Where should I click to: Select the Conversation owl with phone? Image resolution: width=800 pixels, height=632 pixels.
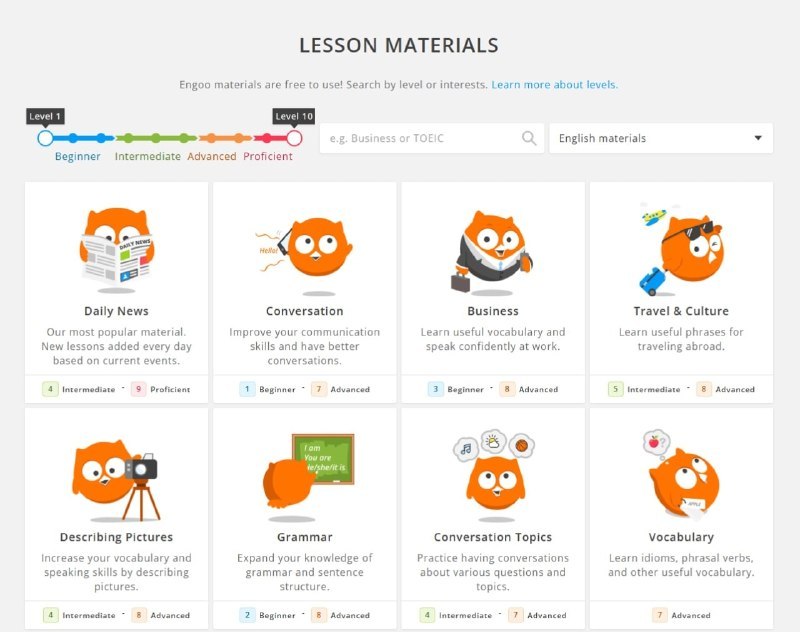(304, 255)
